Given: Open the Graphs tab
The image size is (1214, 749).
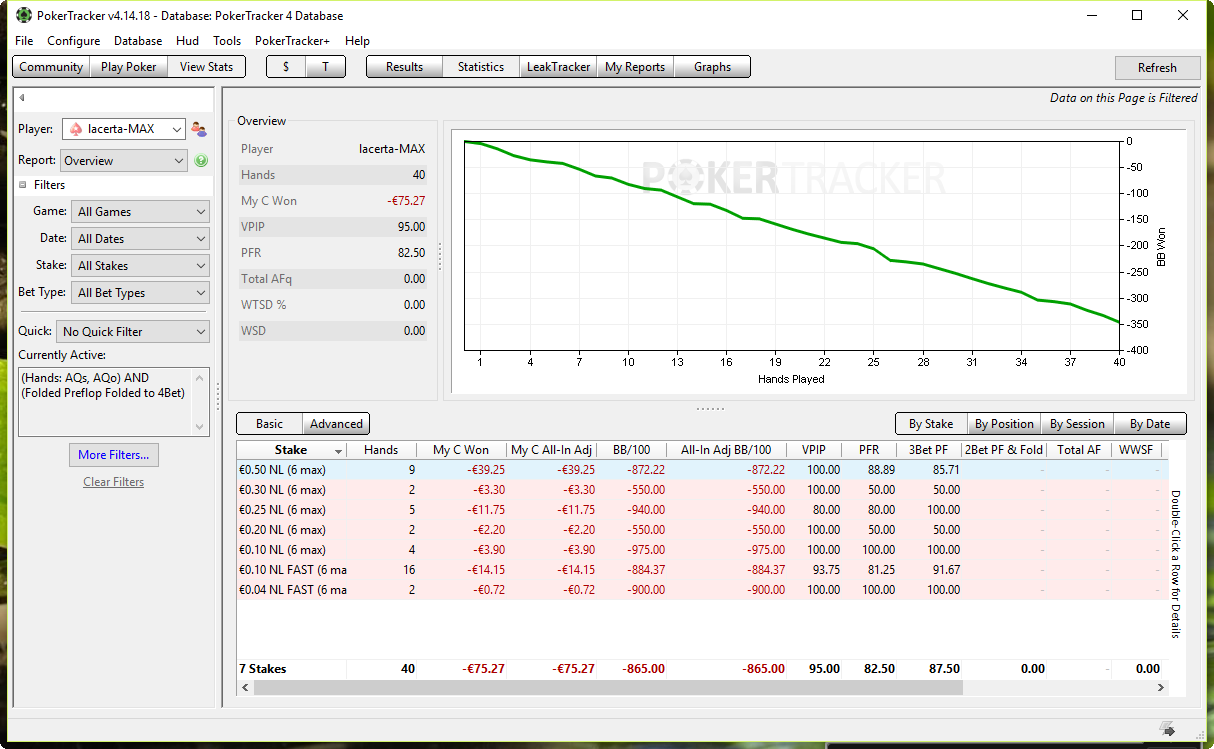Looking at the screenshot, I should pyautogui.click(x=712, y=67).
